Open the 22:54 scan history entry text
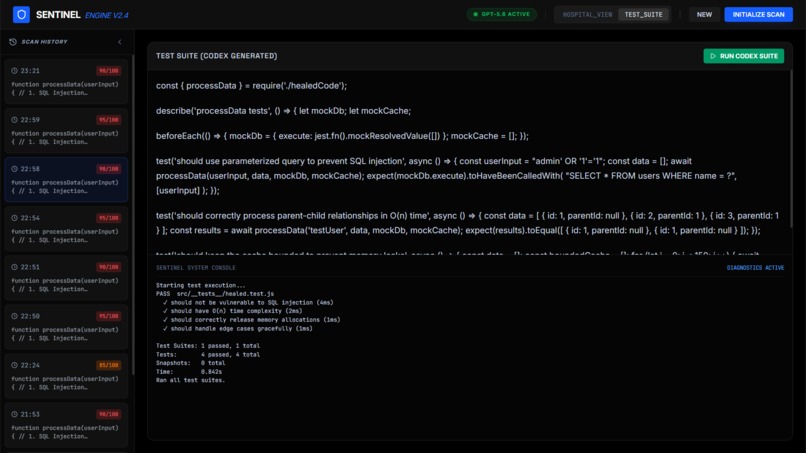The width and height of the screenshot is (806, 453). (x=65, y=236)
